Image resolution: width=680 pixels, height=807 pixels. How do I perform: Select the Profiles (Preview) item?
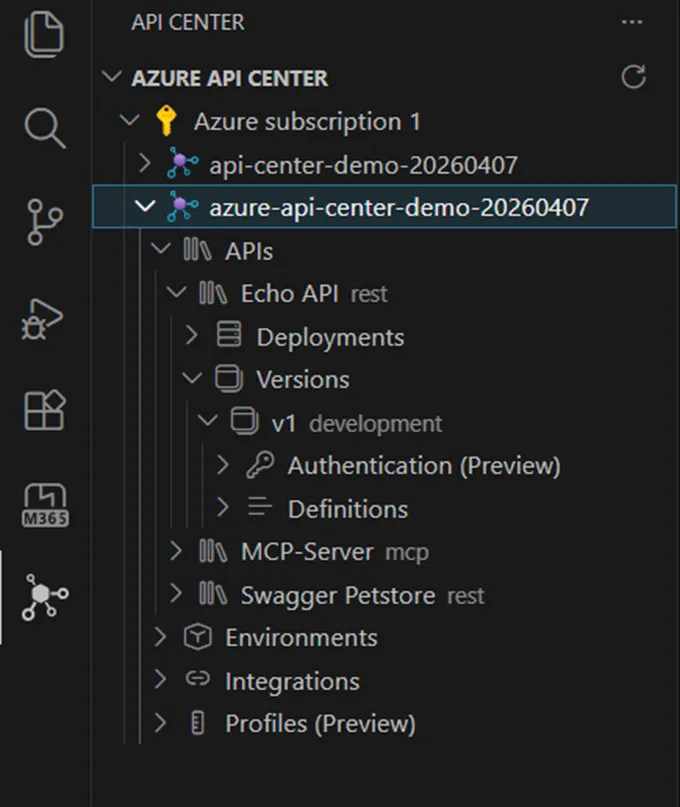(x=319, y=723)
